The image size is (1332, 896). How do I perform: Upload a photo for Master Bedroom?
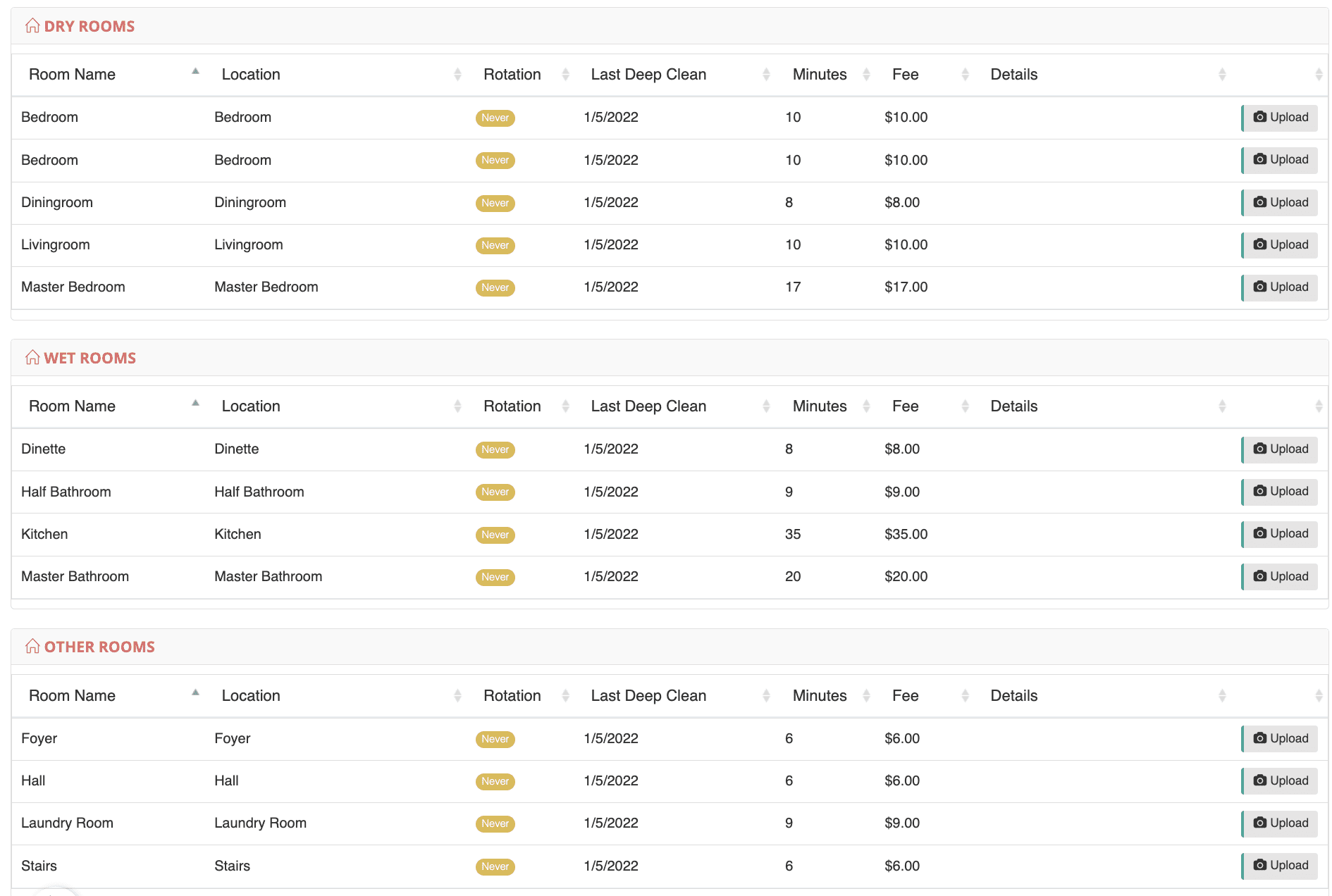tap(1280, 287)
